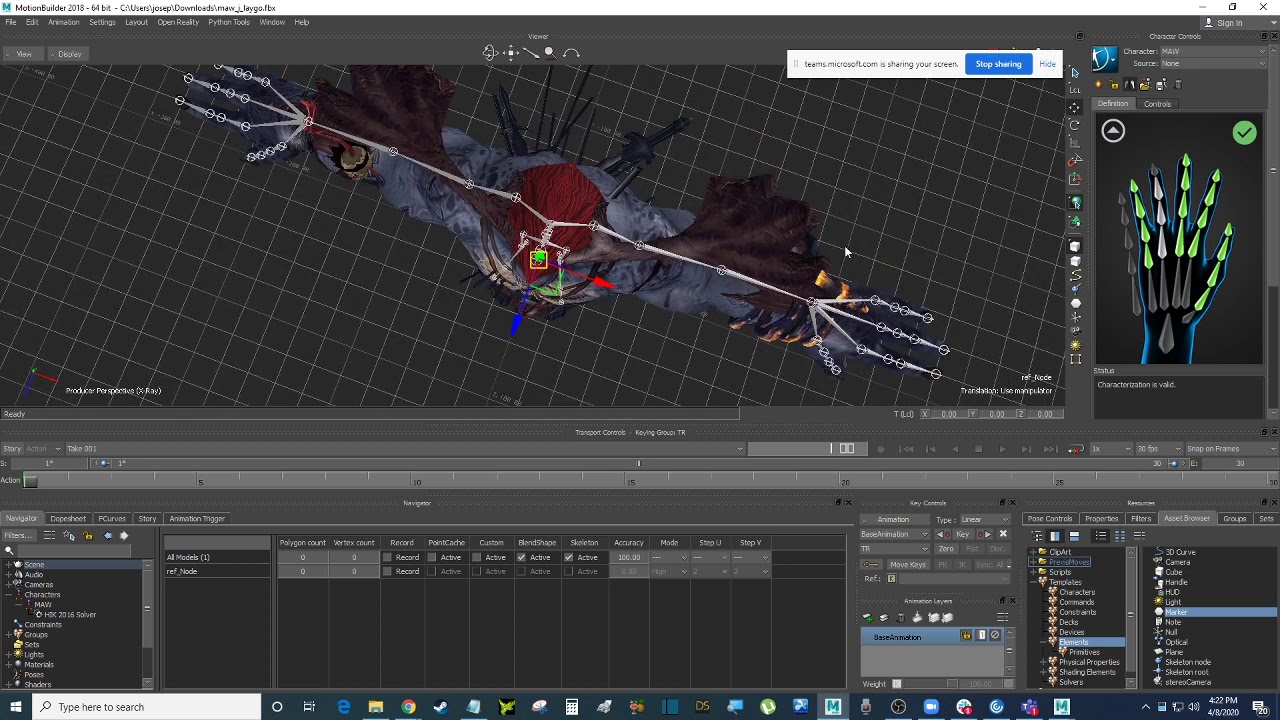Click the Zero button in Key Controls

(946, 549)
